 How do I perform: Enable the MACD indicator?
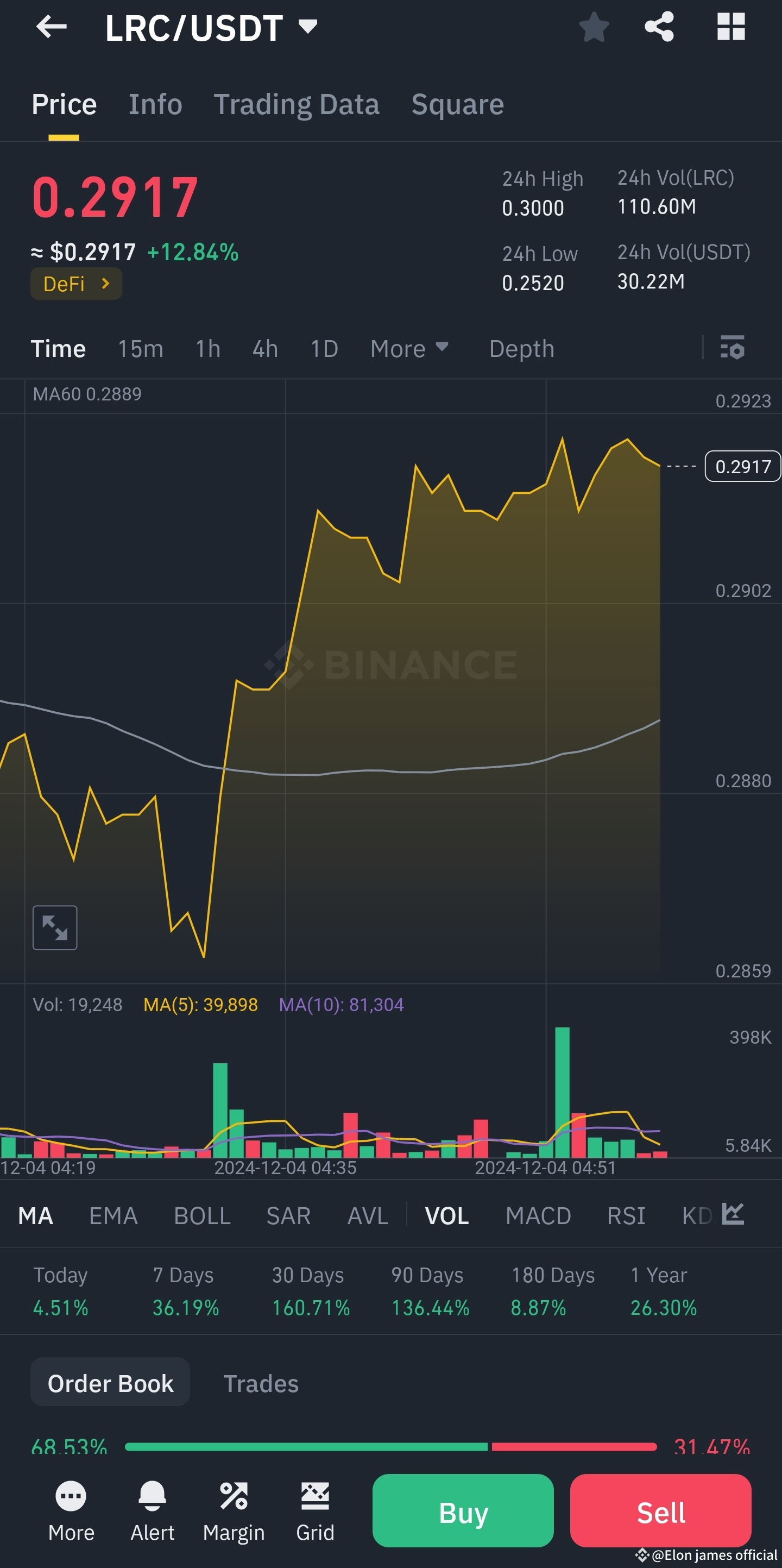point(538,1215)
